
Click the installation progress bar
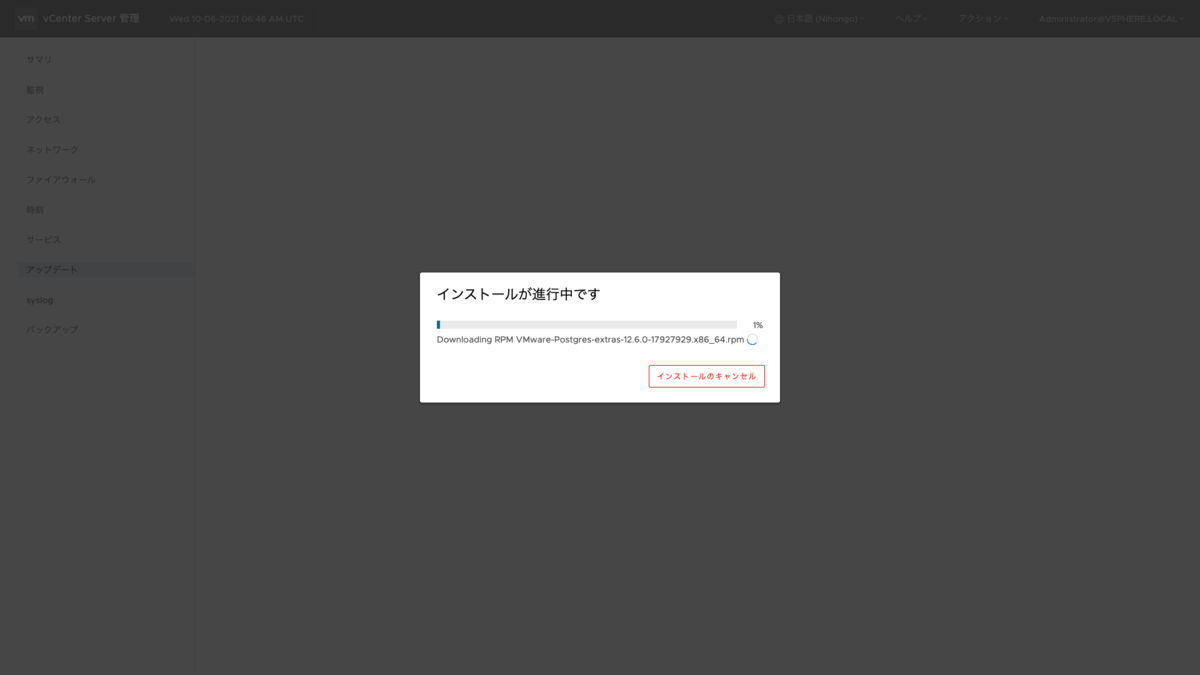pos(586,325)
